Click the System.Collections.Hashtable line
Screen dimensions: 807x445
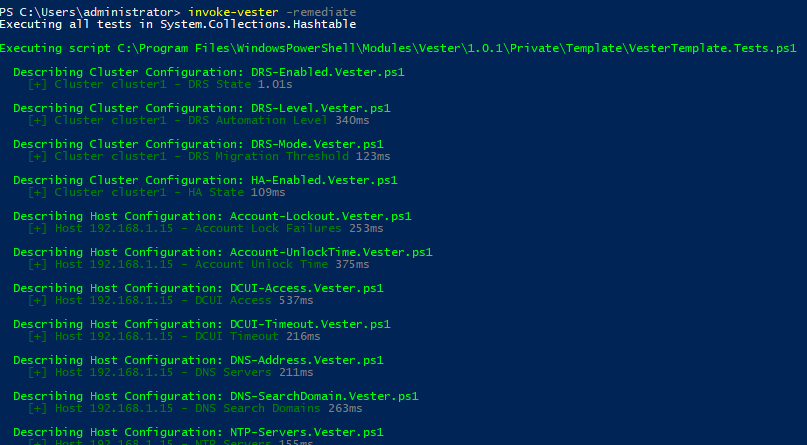tap(178, 23)
